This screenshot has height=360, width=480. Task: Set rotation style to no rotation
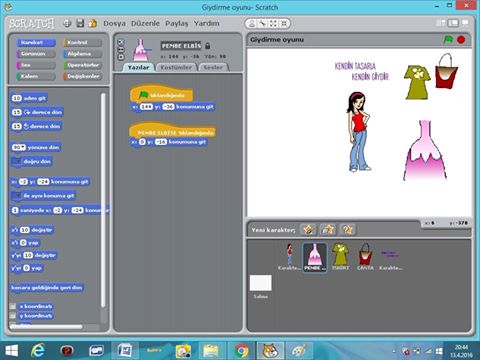[121, 57]
